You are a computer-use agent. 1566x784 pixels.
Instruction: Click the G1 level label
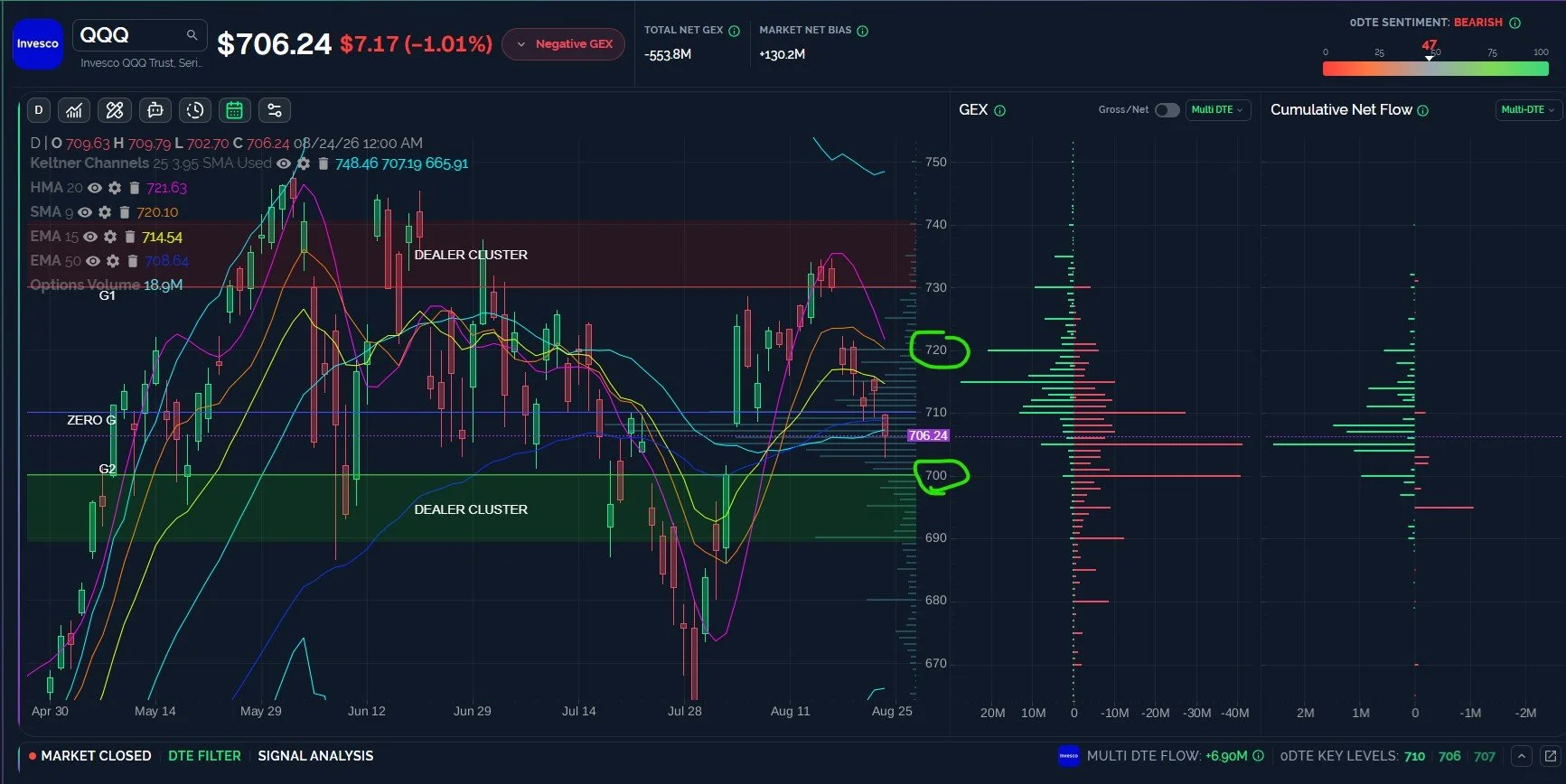(107, 295)
